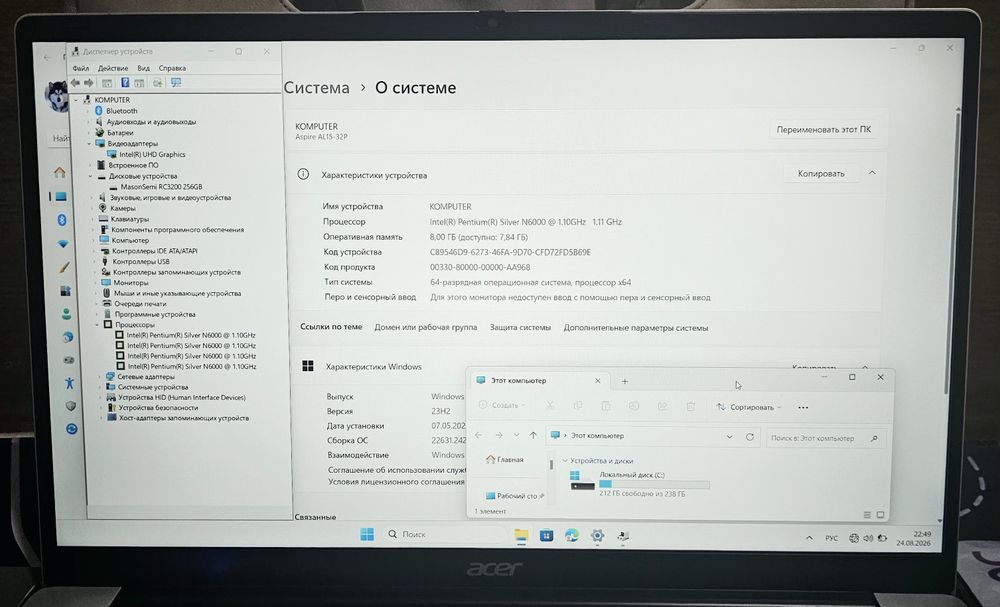This screenshot has width=1000, height=607.
Task: Open the Explorer address bar history dropdown
Action: point(729,437)
